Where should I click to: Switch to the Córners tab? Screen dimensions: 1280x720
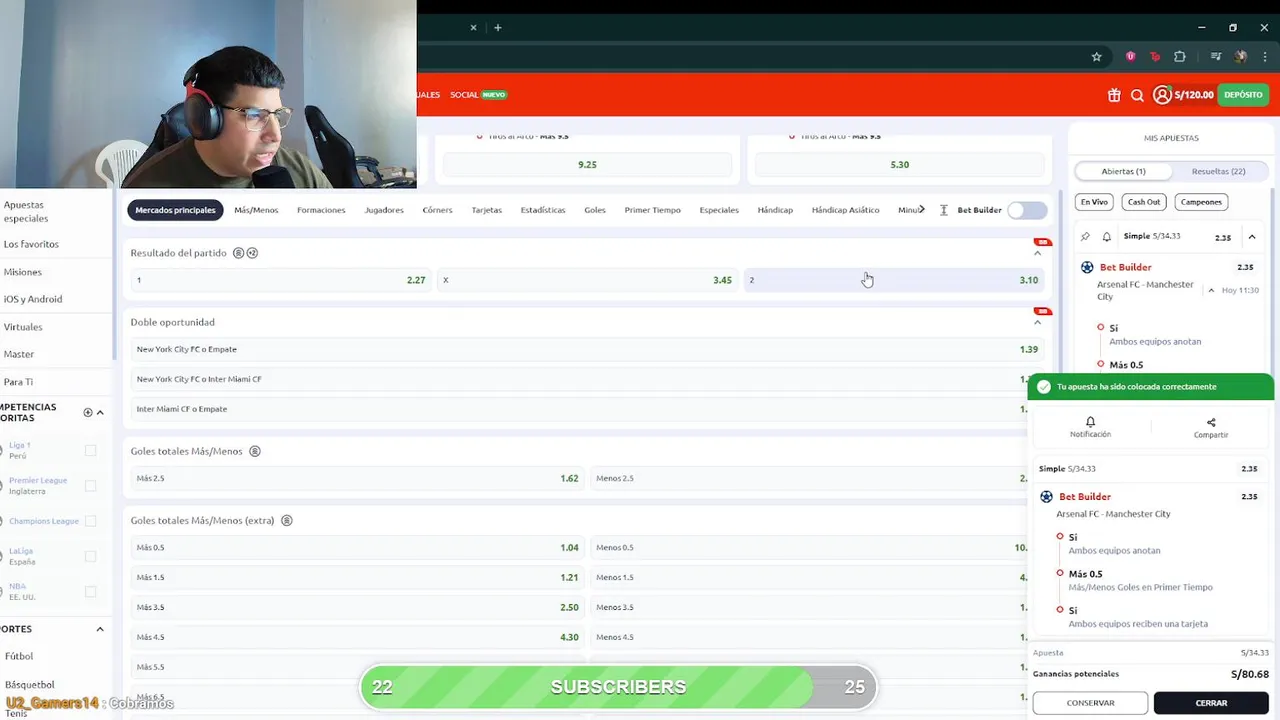click(437, 210)
